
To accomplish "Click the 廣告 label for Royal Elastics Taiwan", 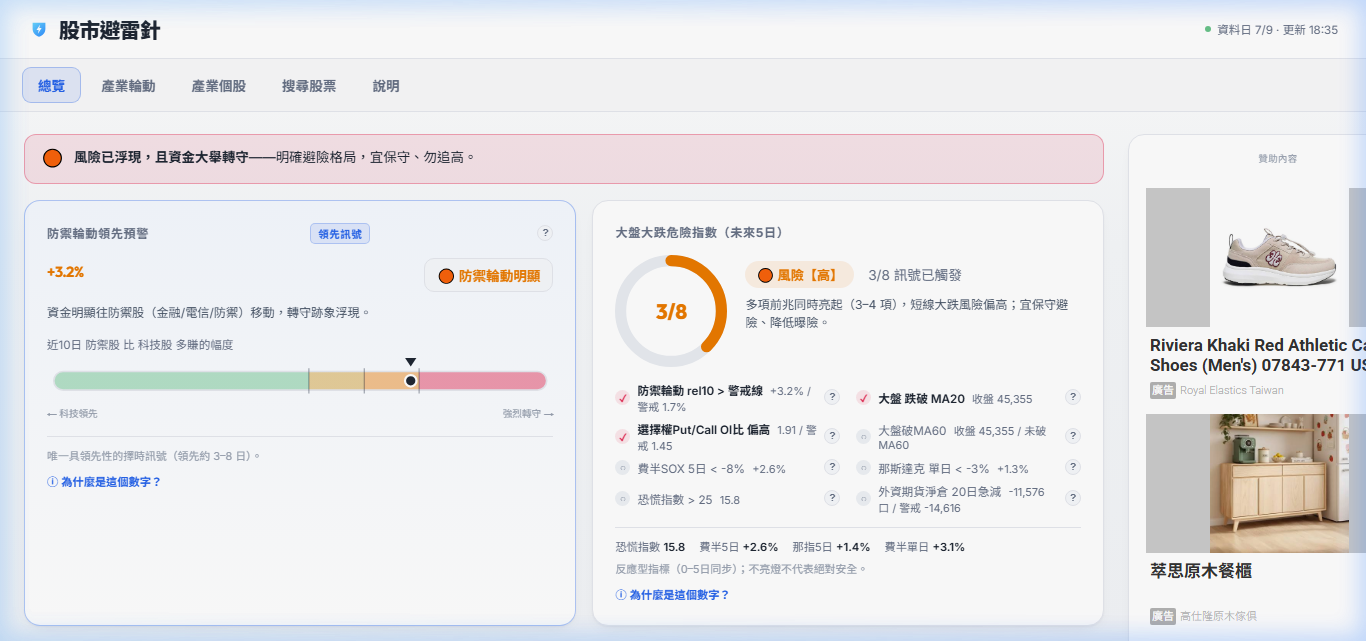I will click(1162, 390).
